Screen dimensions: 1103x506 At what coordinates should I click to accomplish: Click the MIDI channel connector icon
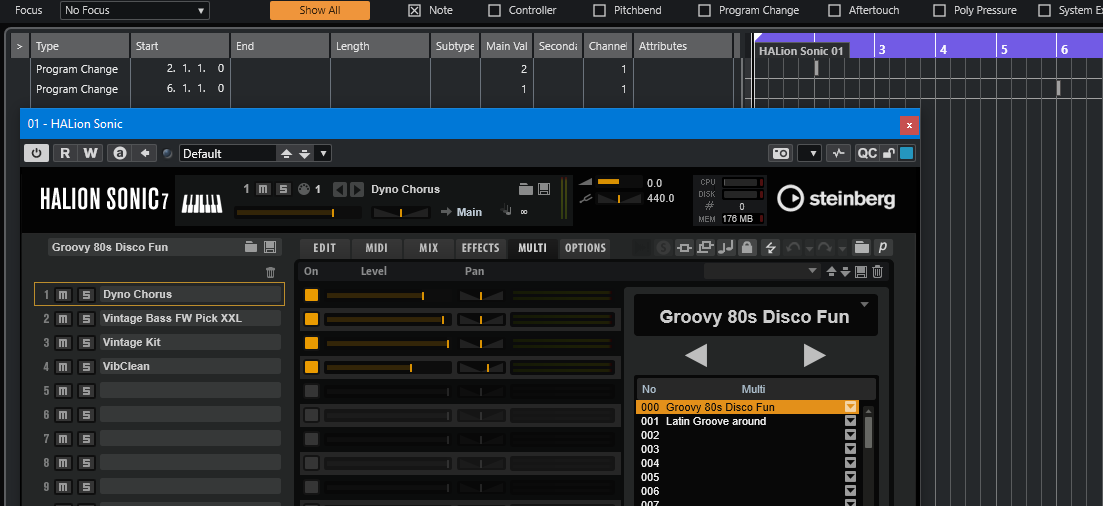click(304, 189)
